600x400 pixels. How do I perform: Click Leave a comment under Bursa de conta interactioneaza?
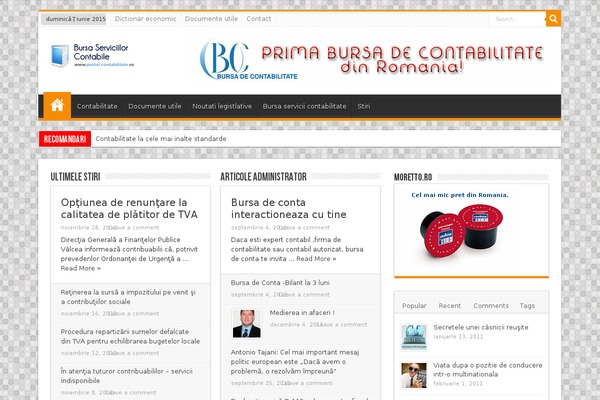point(306,228)
